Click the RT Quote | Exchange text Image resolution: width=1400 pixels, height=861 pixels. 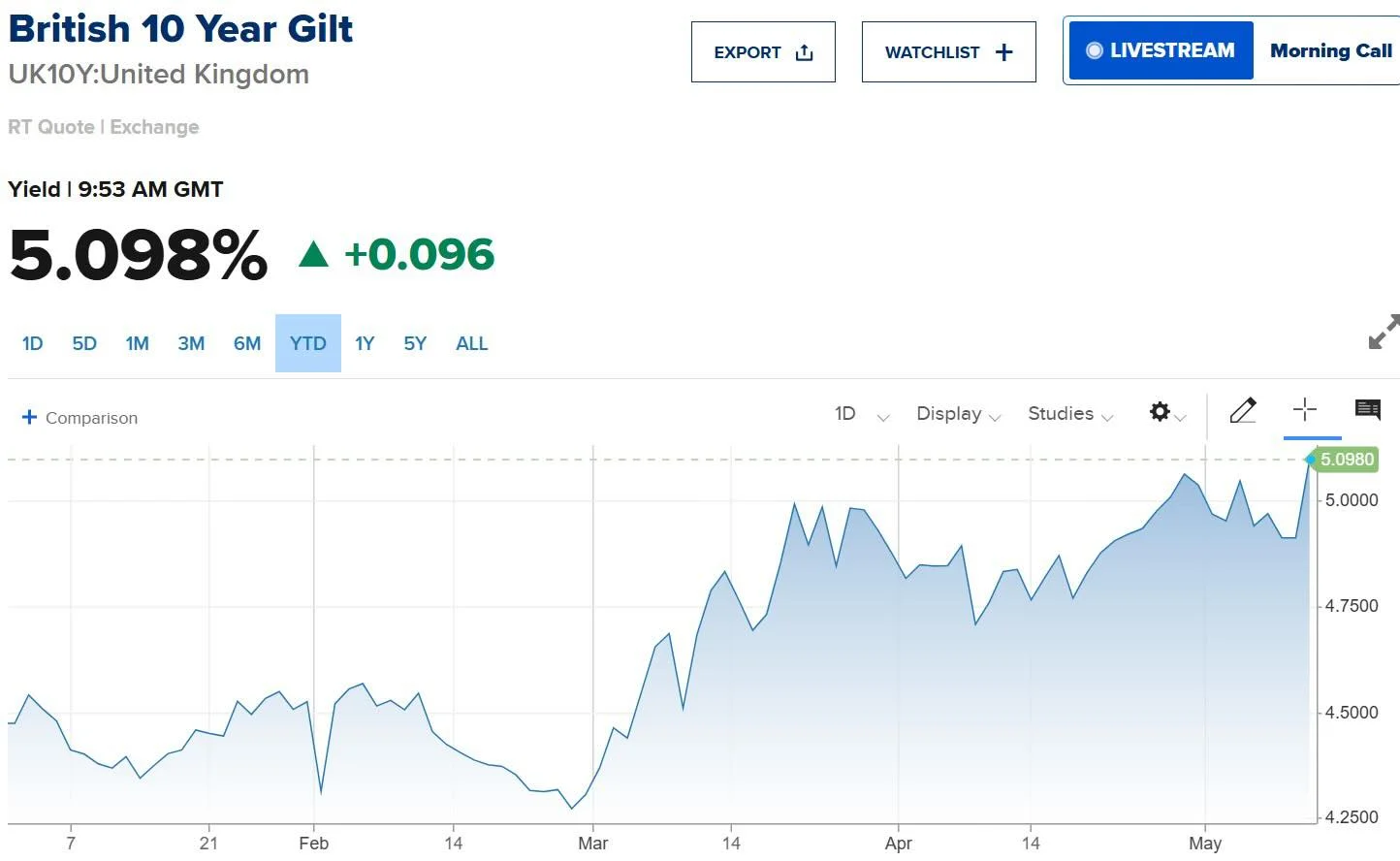pyautogui.click(x=104, y=127)
